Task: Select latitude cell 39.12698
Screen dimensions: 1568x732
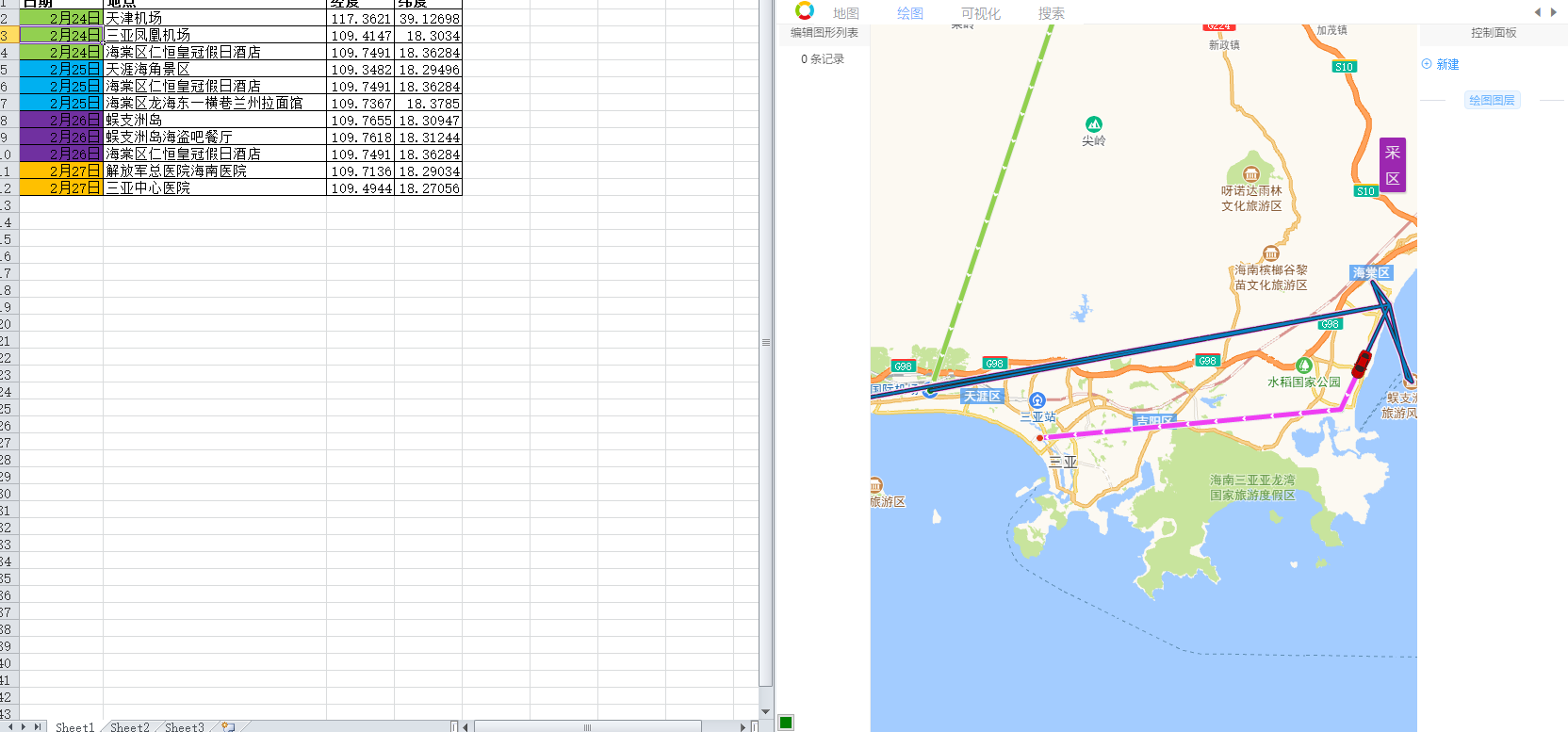Action: point(428,18)
